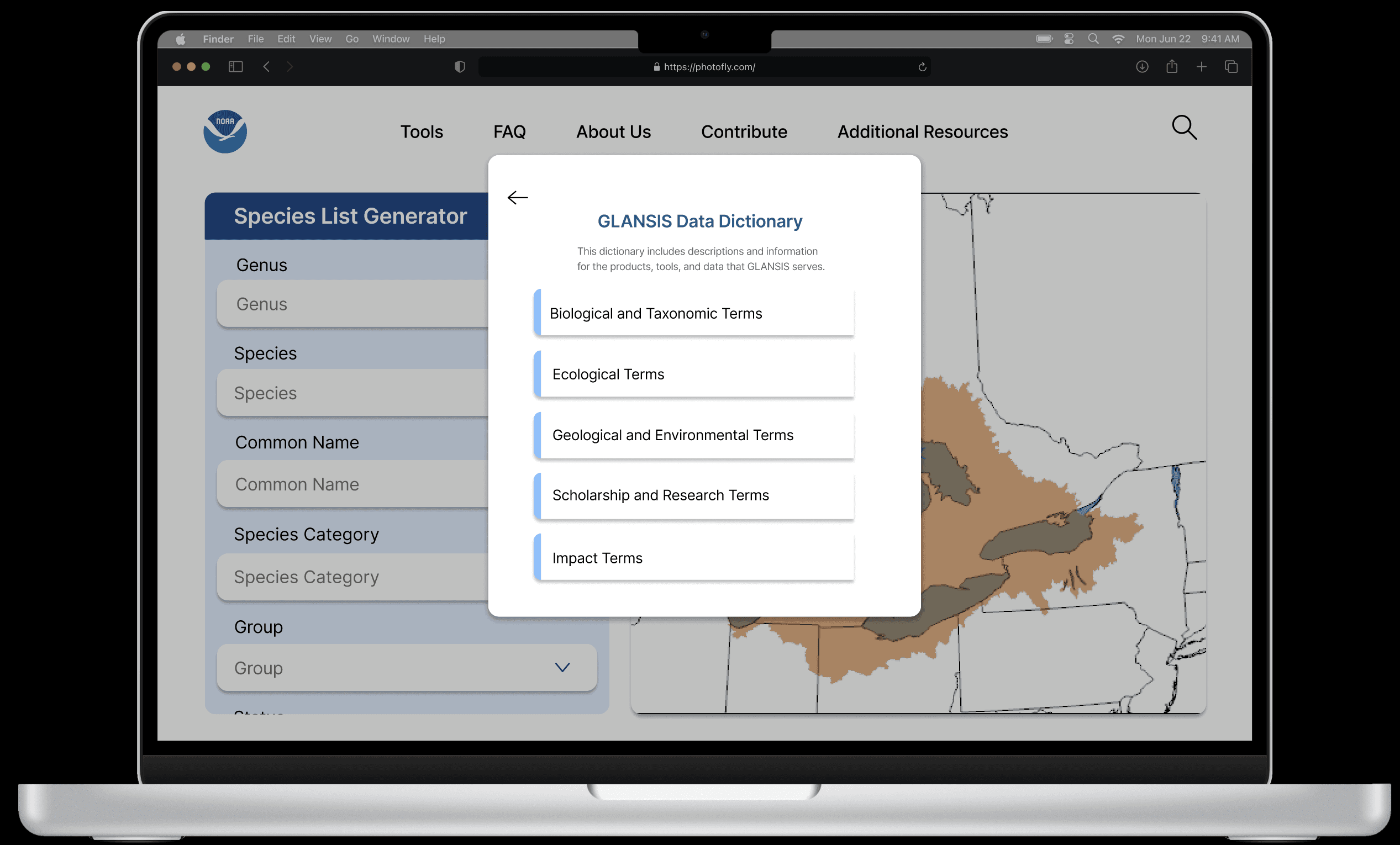1400x845 pixels.
Task: Open the Additional Resources menu
Action: click(x=922, y=132)
